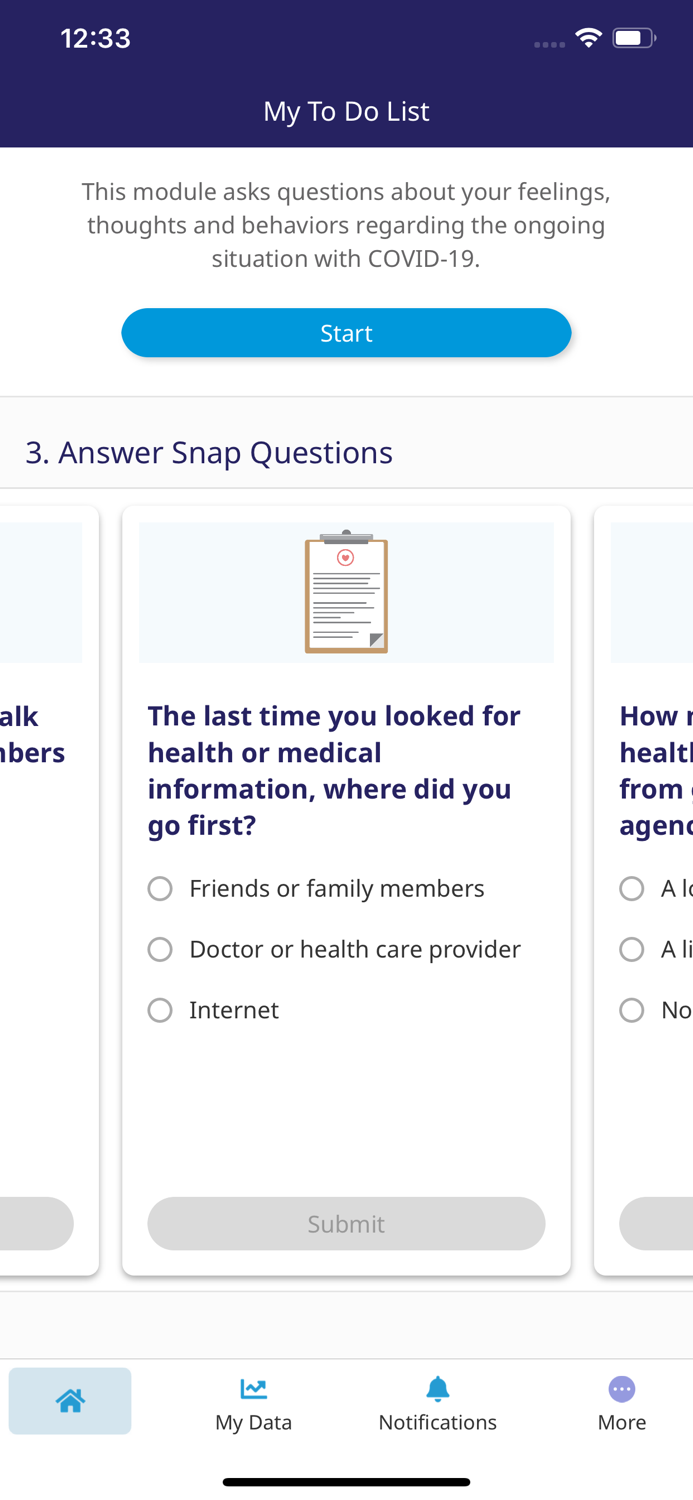Go to the Home tab icon
Screen dimensions: 693x1500
click(70, 1400)
